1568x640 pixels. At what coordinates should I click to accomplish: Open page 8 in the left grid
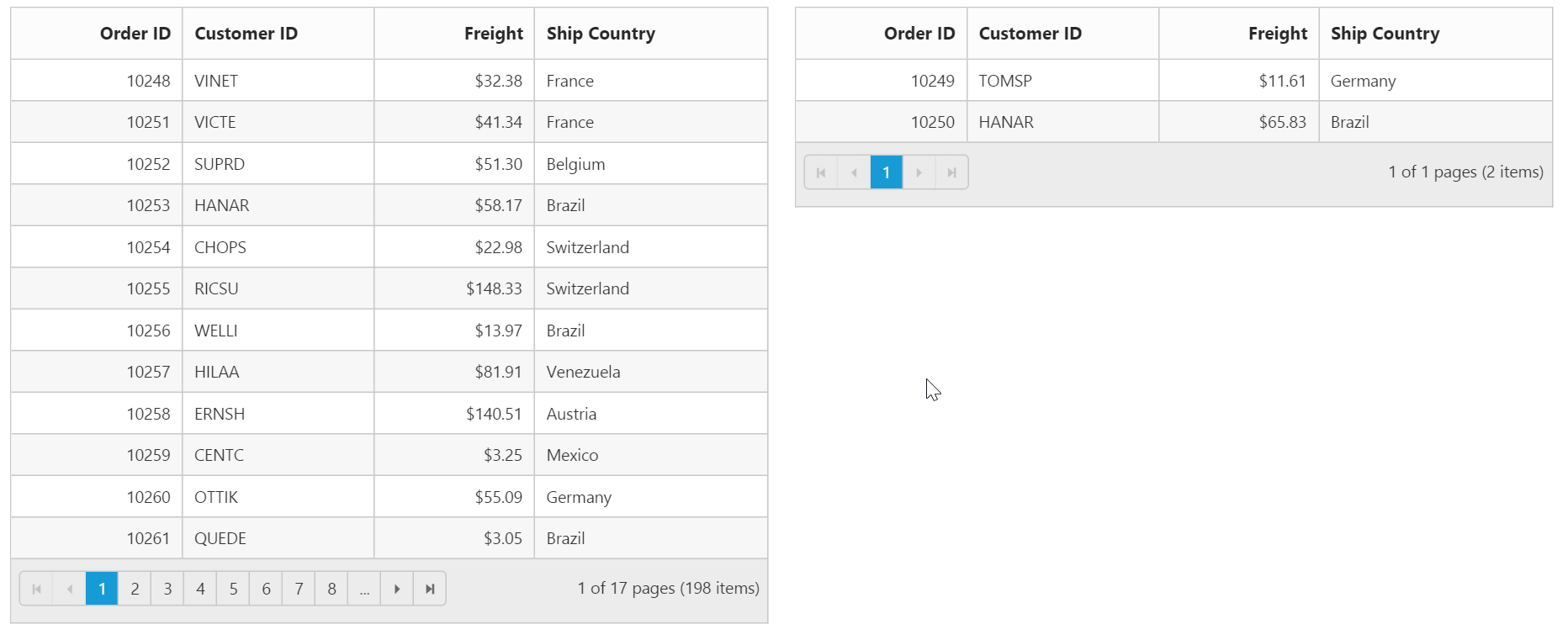(331, 589)
